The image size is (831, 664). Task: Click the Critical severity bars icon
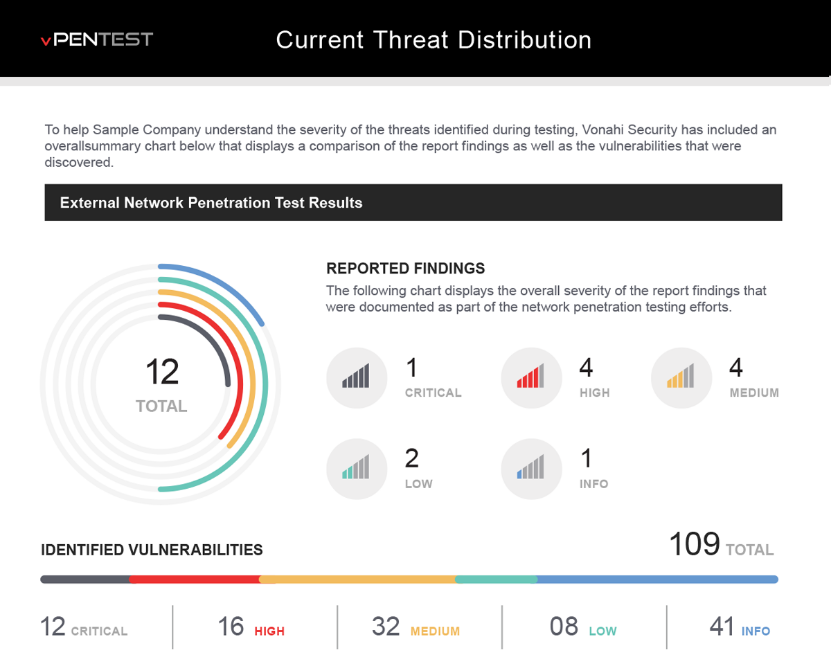[356, 378]
